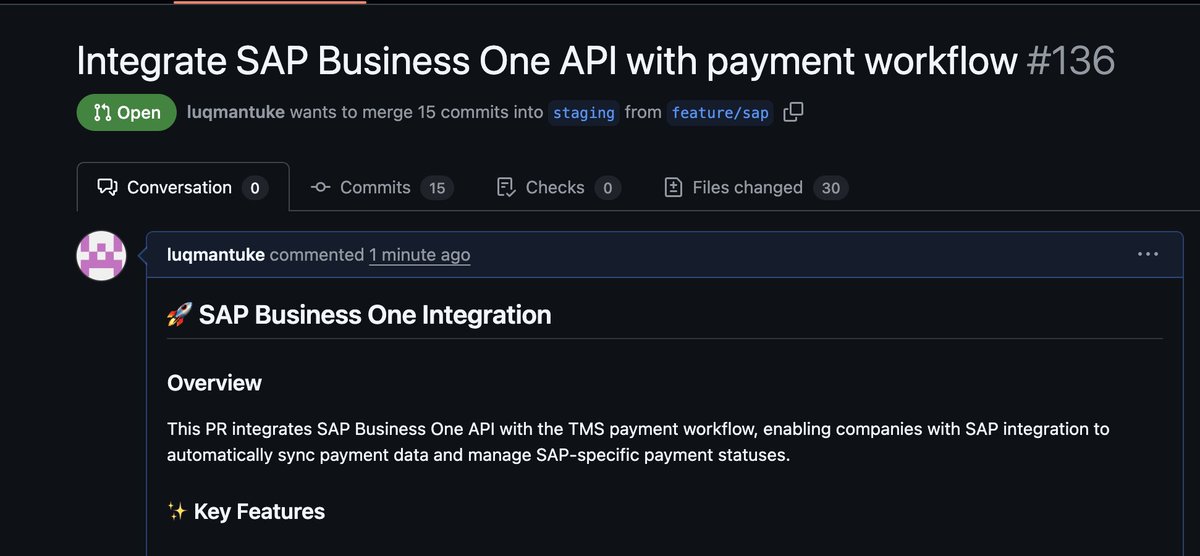Click the luqmantuke avatar image
This screenshot has height=556, width=1200.
[x=101, y=255]
